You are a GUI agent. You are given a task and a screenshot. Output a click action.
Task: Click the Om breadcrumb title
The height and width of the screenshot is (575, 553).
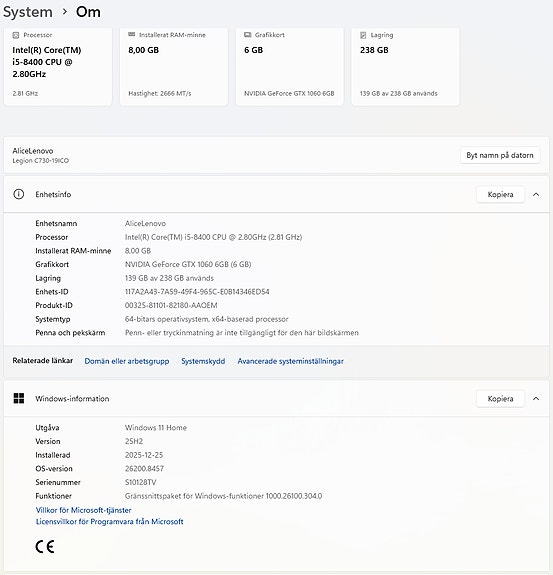pos(88,12)
